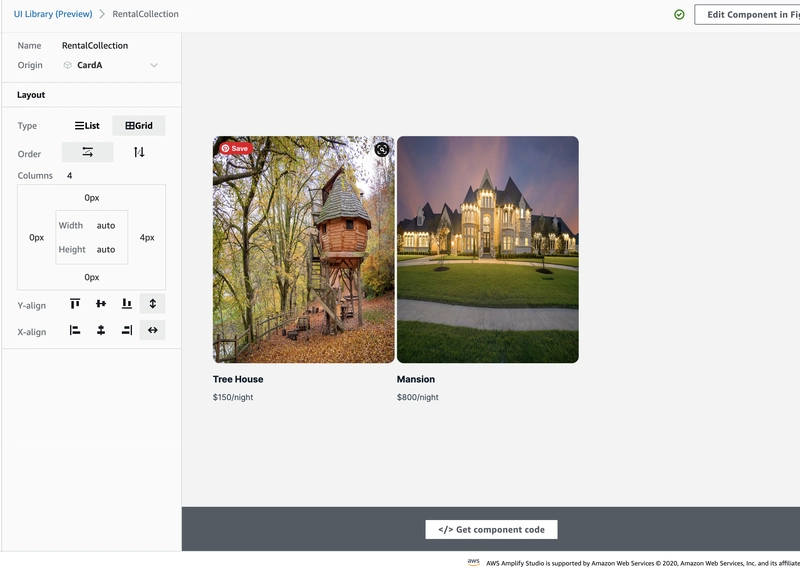The height and width of the screenshot is (568, 800).
Task: Click the Layout section header
Action: pyautogui.click(x=31, y=95)
